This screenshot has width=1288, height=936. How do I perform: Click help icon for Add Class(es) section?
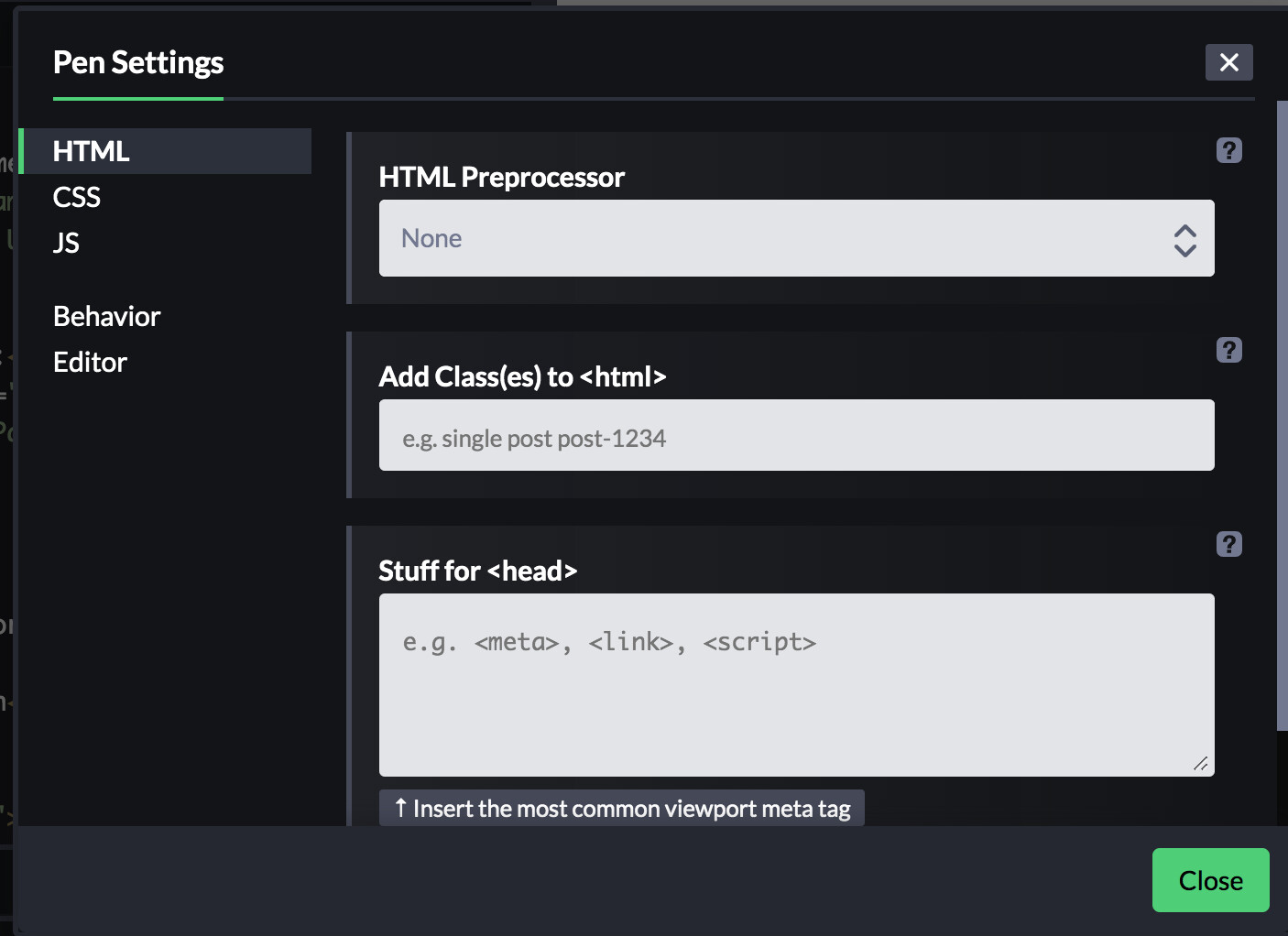(x=1228, y=350)
